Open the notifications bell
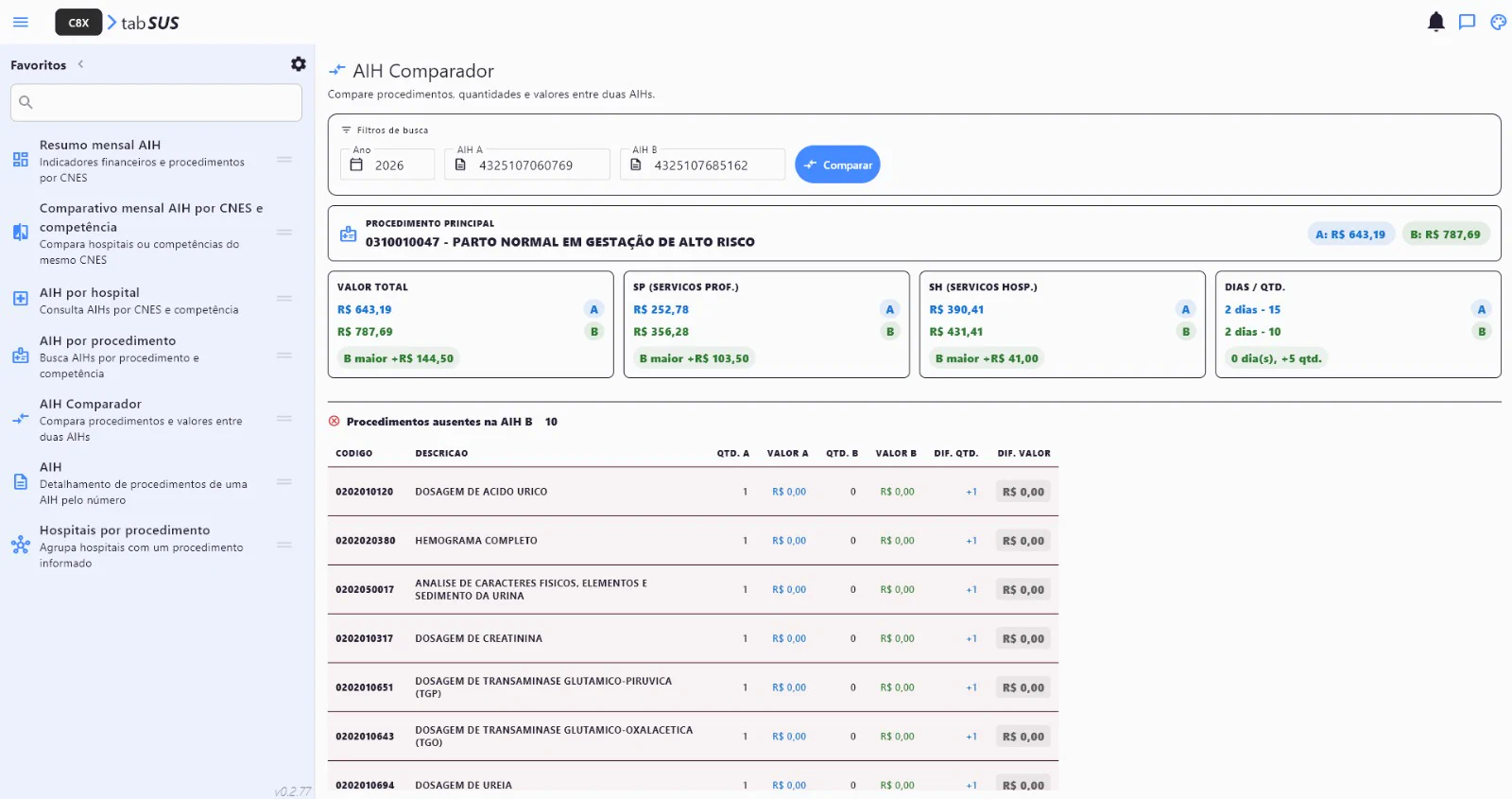 pos(1435,22)
